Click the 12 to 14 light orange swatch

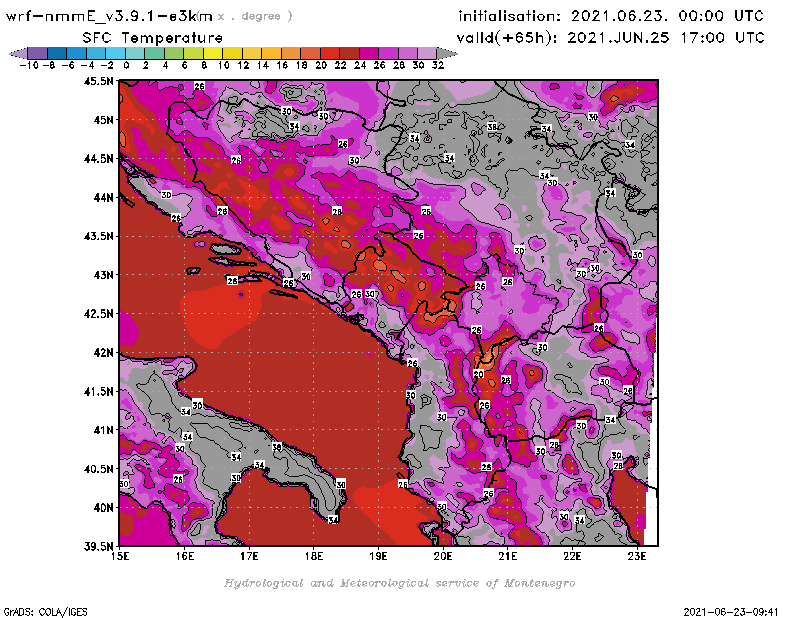point(251,53)
